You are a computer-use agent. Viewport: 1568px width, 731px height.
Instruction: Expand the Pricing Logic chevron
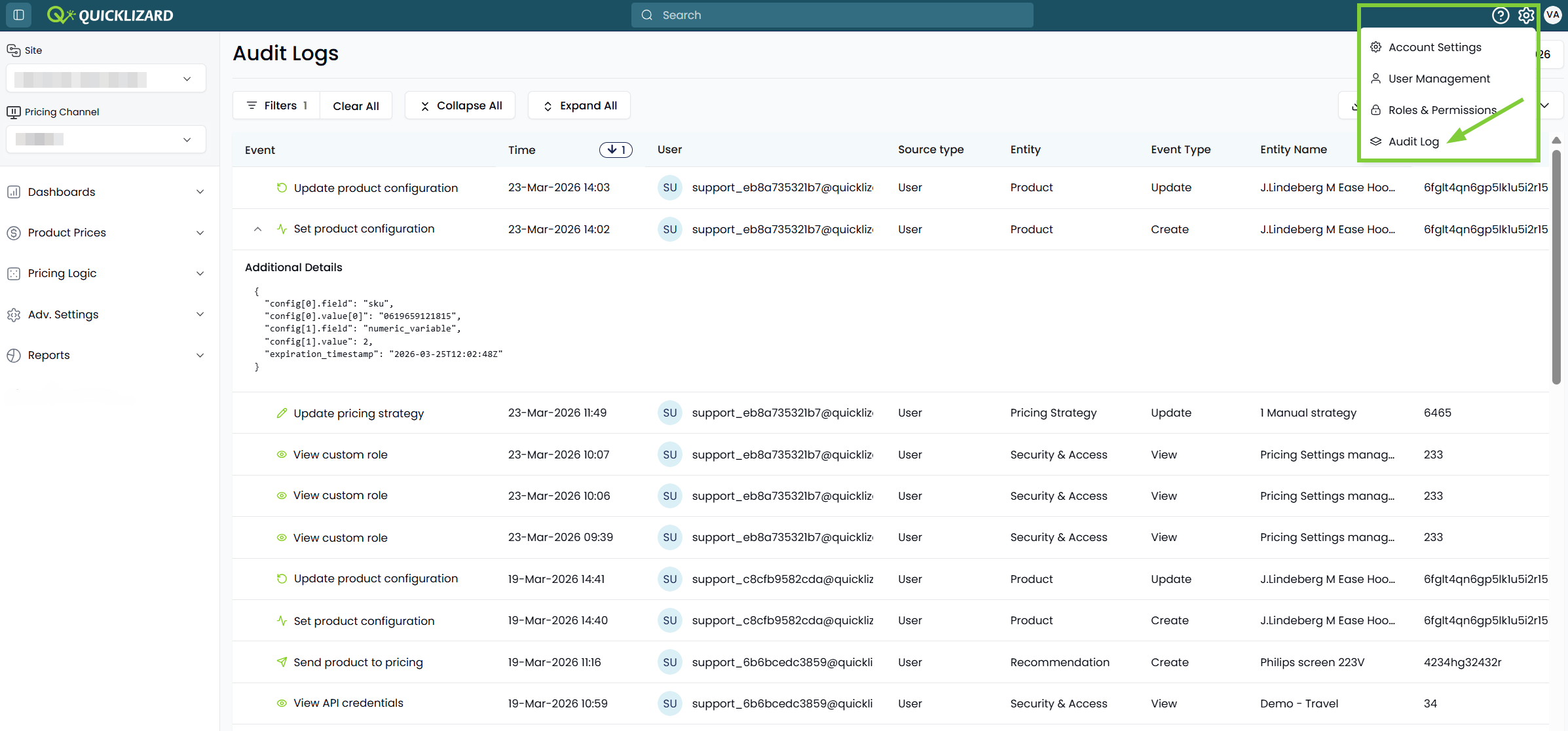click(x=200, y=274)
